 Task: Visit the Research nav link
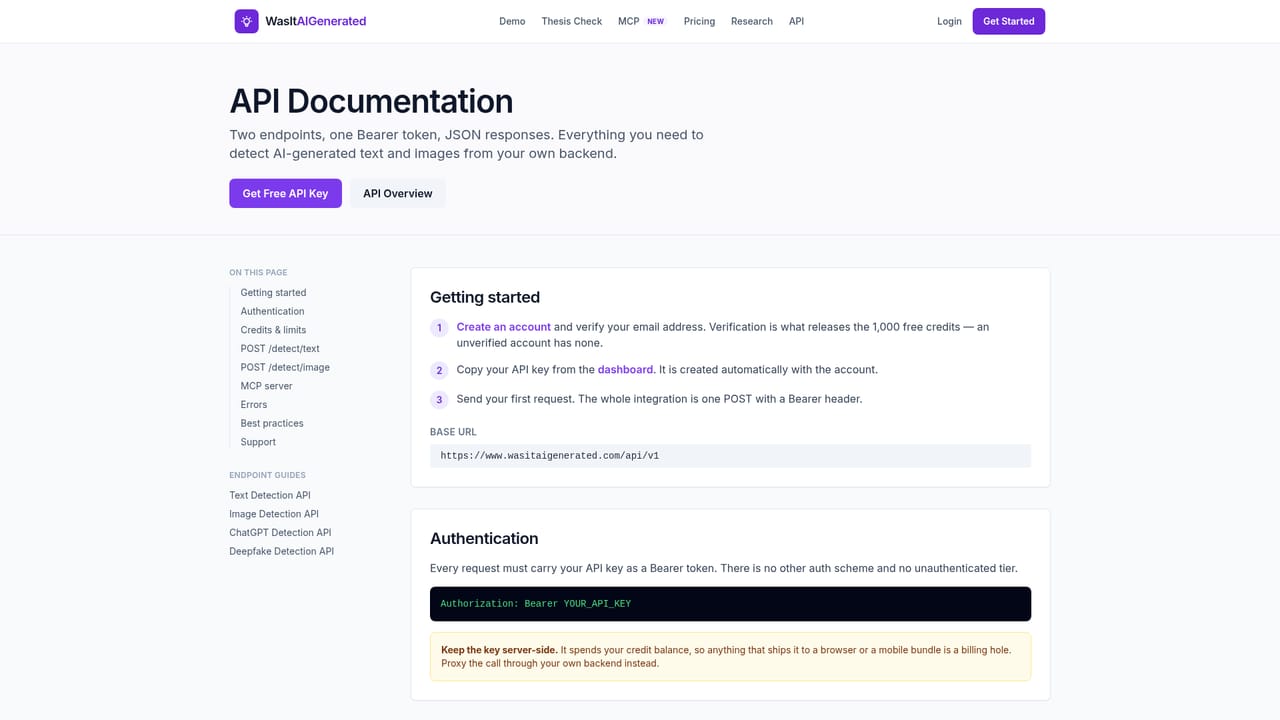(752, 21)
